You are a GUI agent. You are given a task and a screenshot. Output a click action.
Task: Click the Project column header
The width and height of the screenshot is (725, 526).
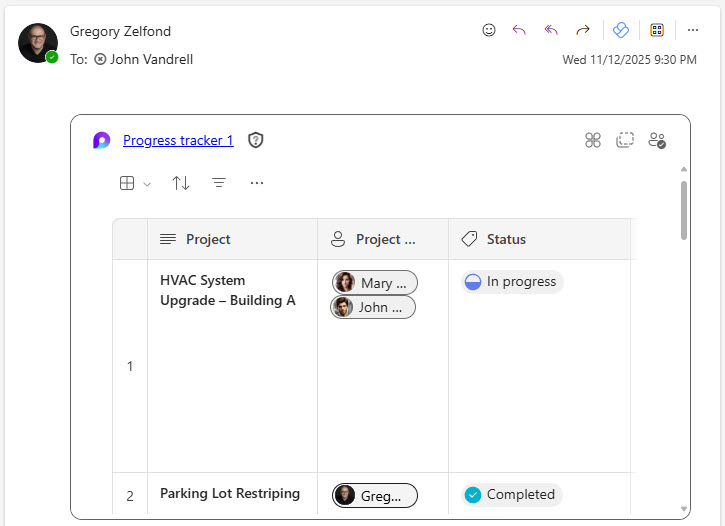(x=208, y=239)
